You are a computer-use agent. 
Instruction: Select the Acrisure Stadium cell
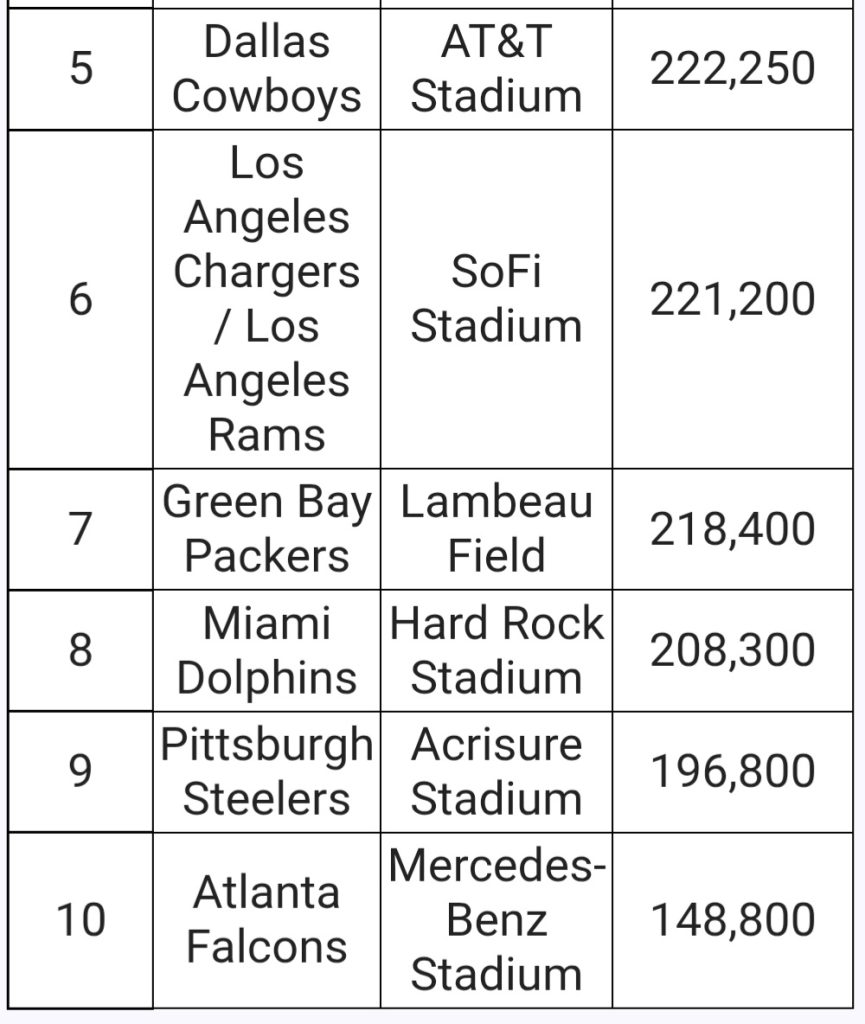496,772
